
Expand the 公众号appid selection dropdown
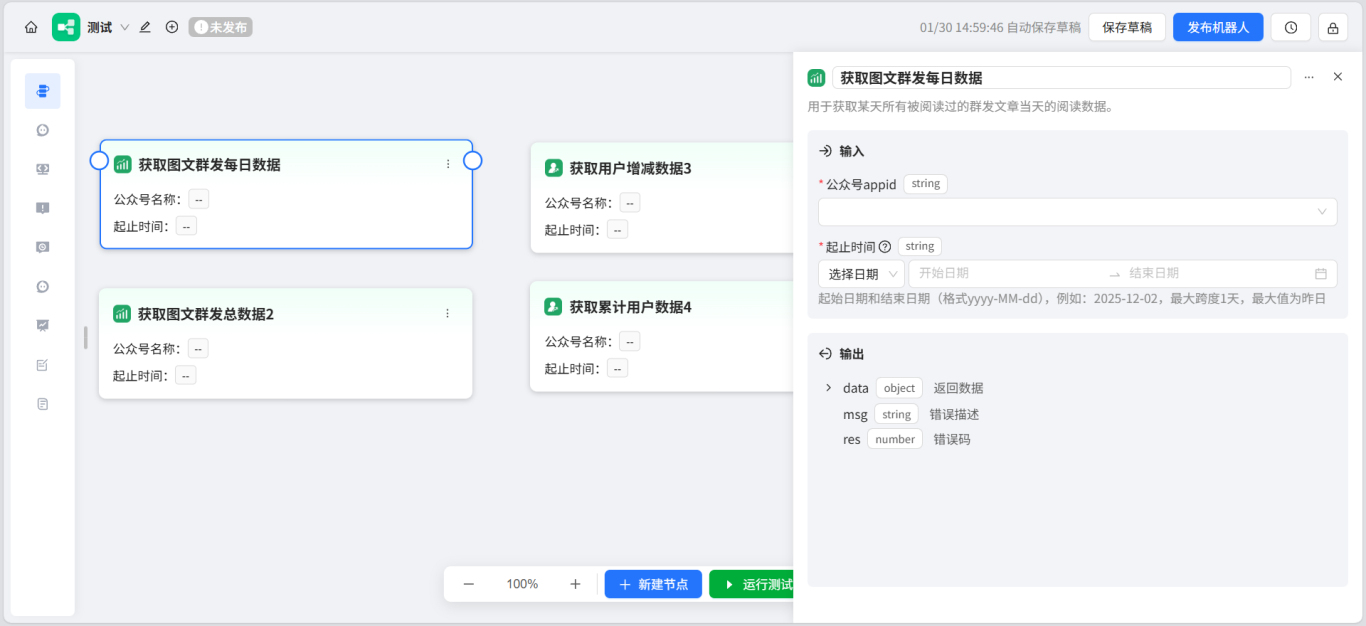(x=1078, y=211)
